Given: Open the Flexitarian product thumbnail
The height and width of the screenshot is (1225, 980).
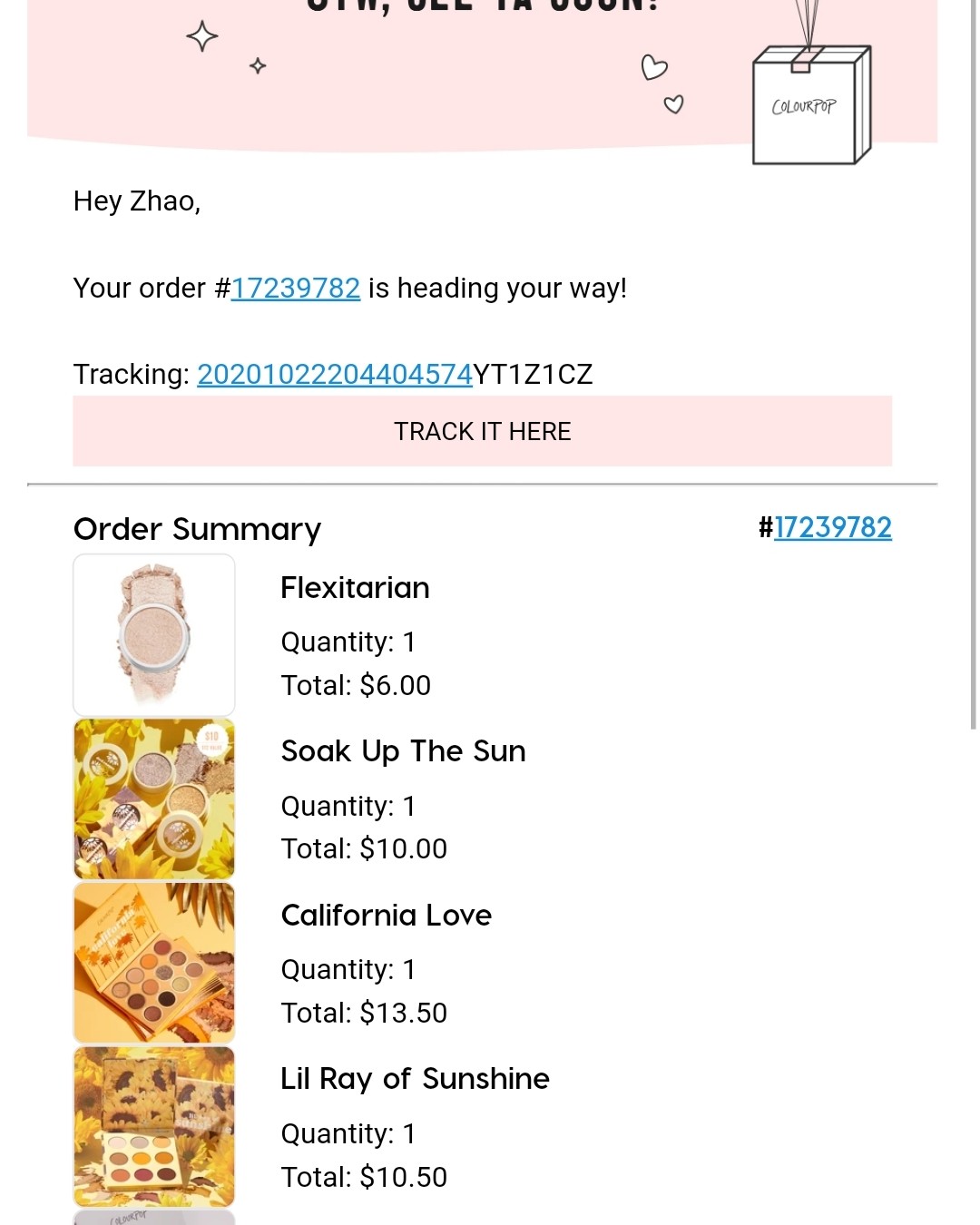Looking at the screenshot, I should coord(154,635).
